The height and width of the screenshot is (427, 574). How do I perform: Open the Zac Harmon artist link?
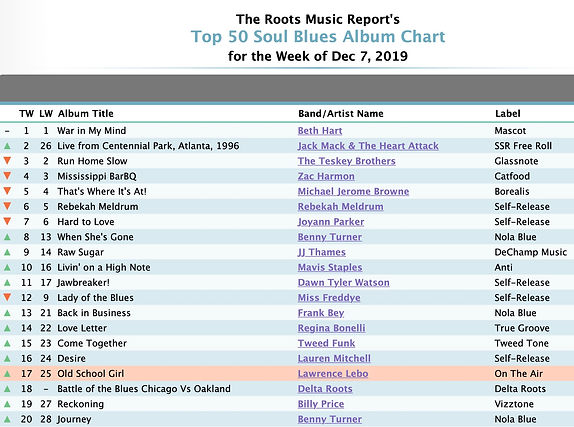tap(326, 176)
